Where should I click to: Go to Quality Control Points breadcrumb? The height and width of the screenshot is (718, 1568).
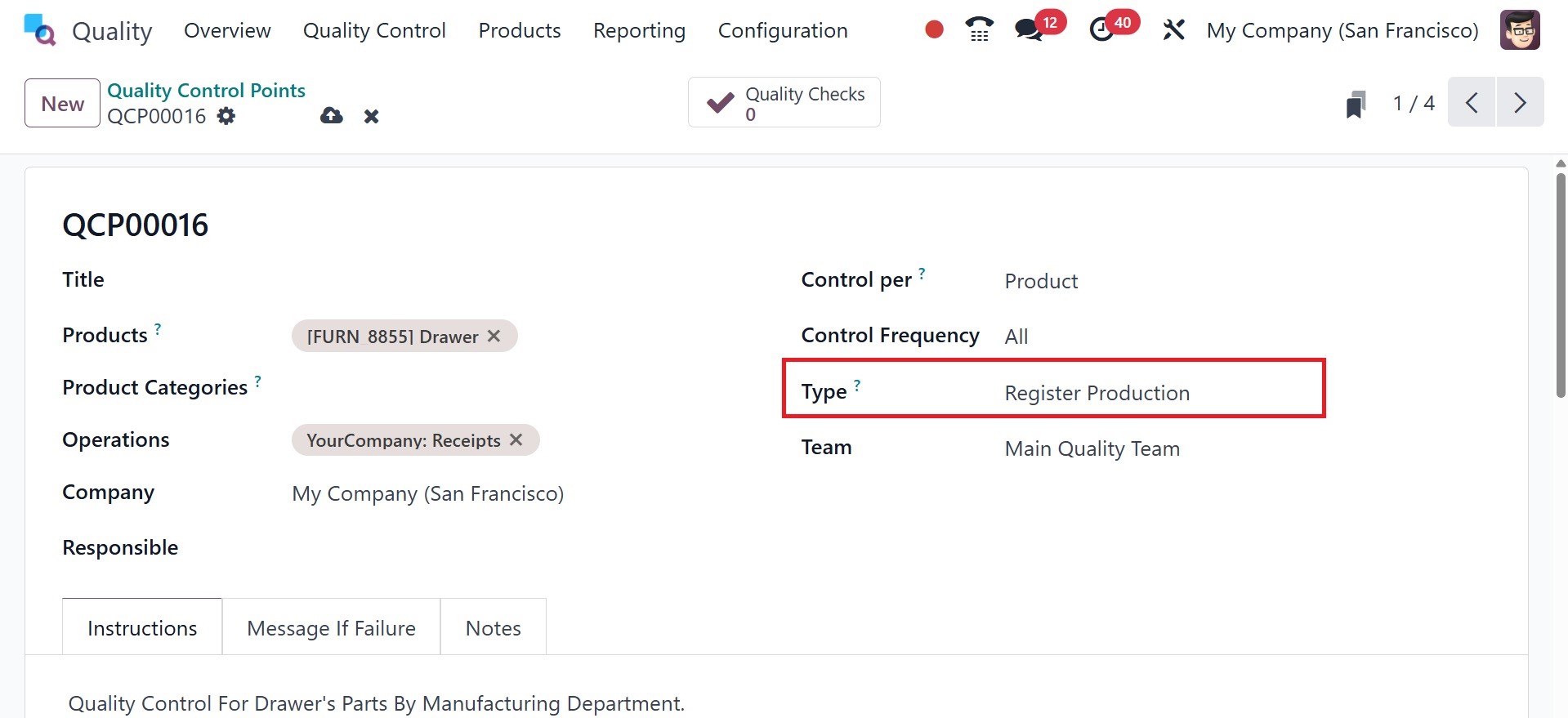coord(206,90)
